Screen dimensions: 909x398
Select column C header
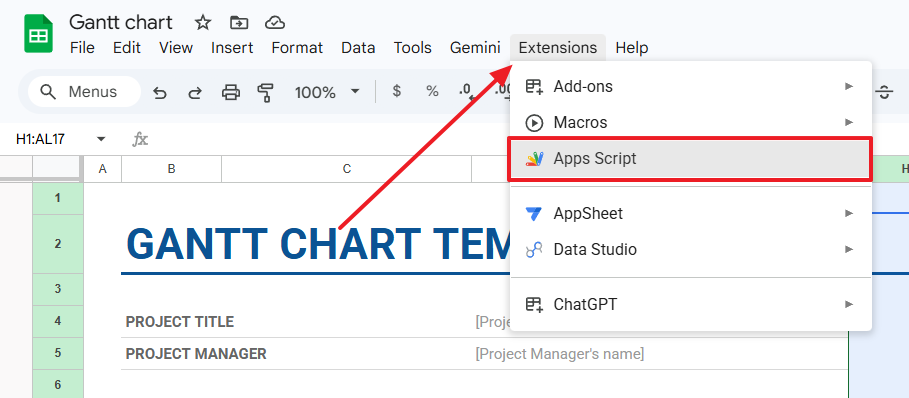[347, 169]
